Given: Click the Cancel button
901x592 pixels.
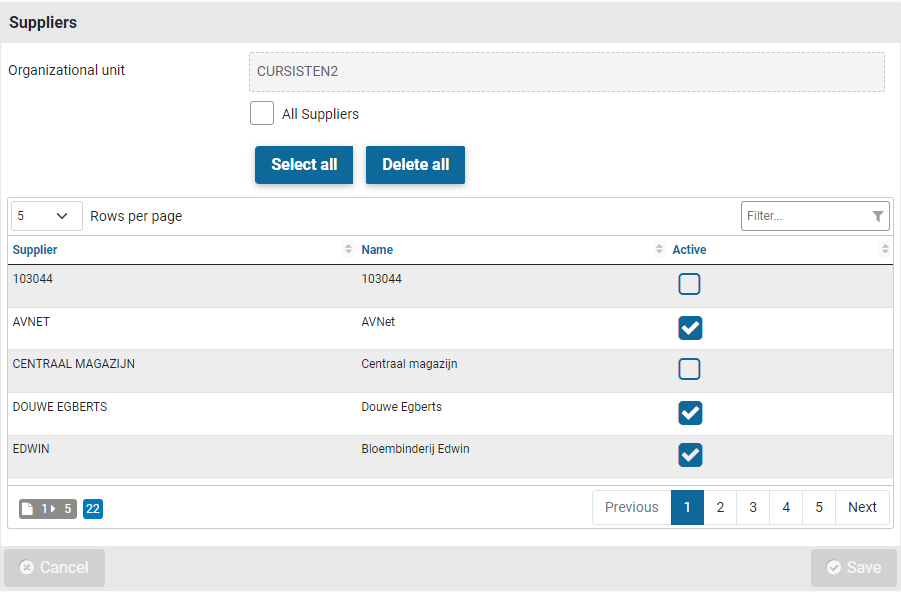Looking at the screenshot, I should (54, 567).
